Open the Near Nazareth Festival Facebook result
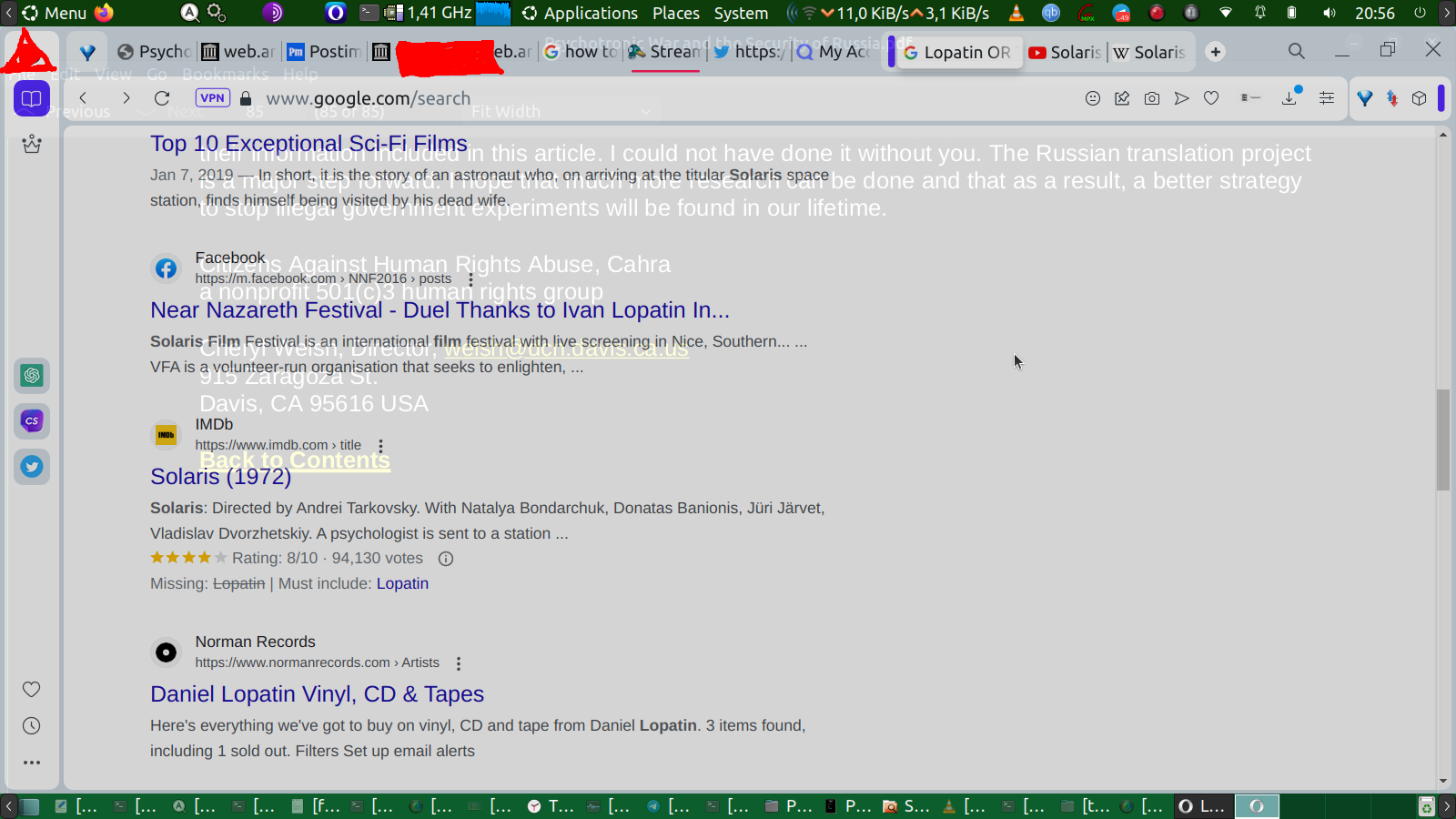1456x819 pixels. point(440,310)
